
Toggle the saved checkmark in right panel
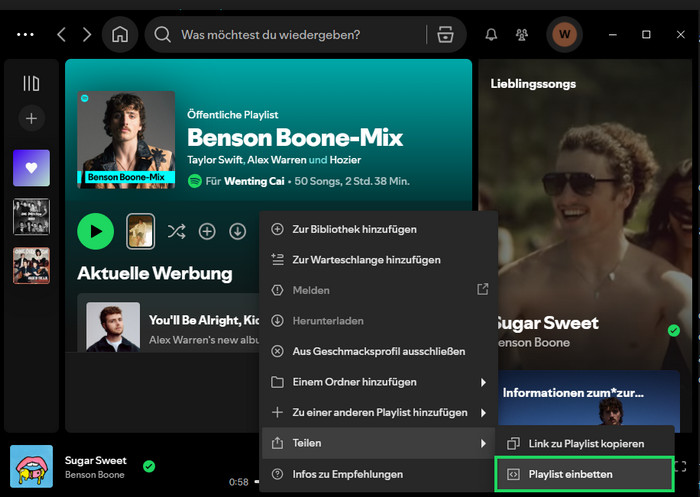674,330
